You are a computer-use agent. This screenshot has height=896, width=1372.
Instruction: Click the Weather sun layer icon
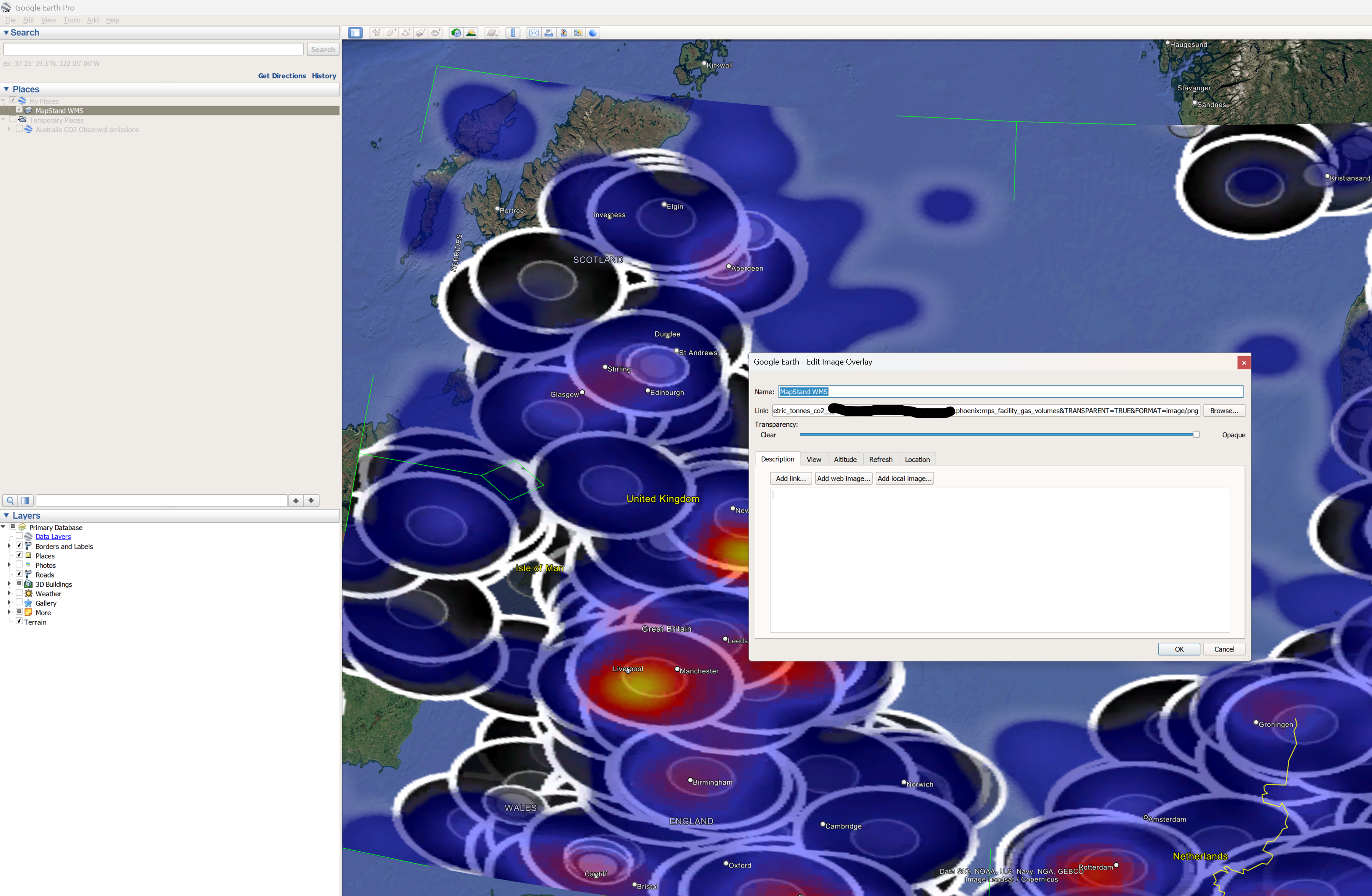click(28, 593)
